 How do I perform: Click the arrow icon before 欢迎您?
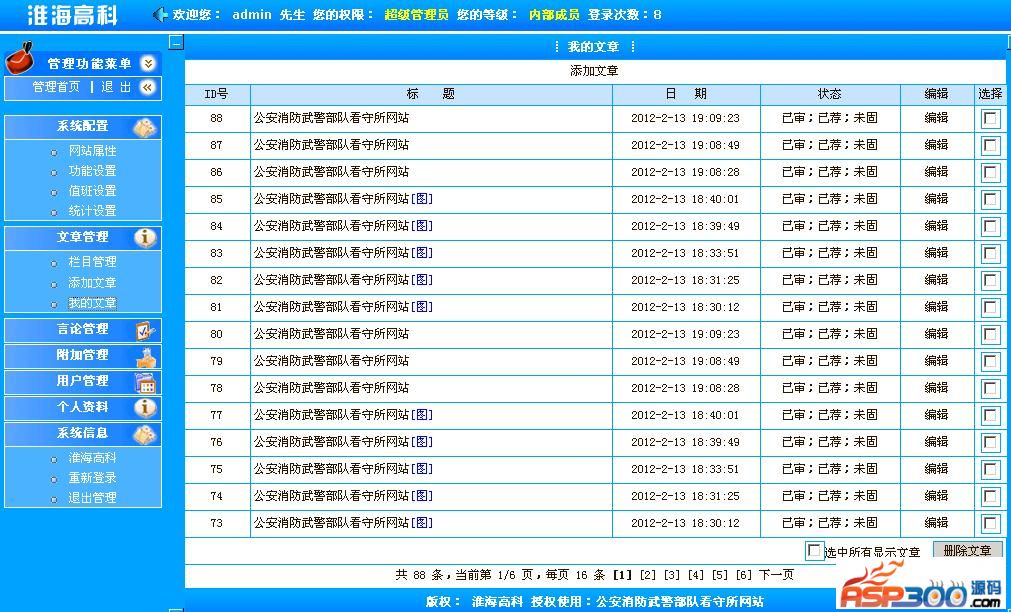click(x=160, y=14)
